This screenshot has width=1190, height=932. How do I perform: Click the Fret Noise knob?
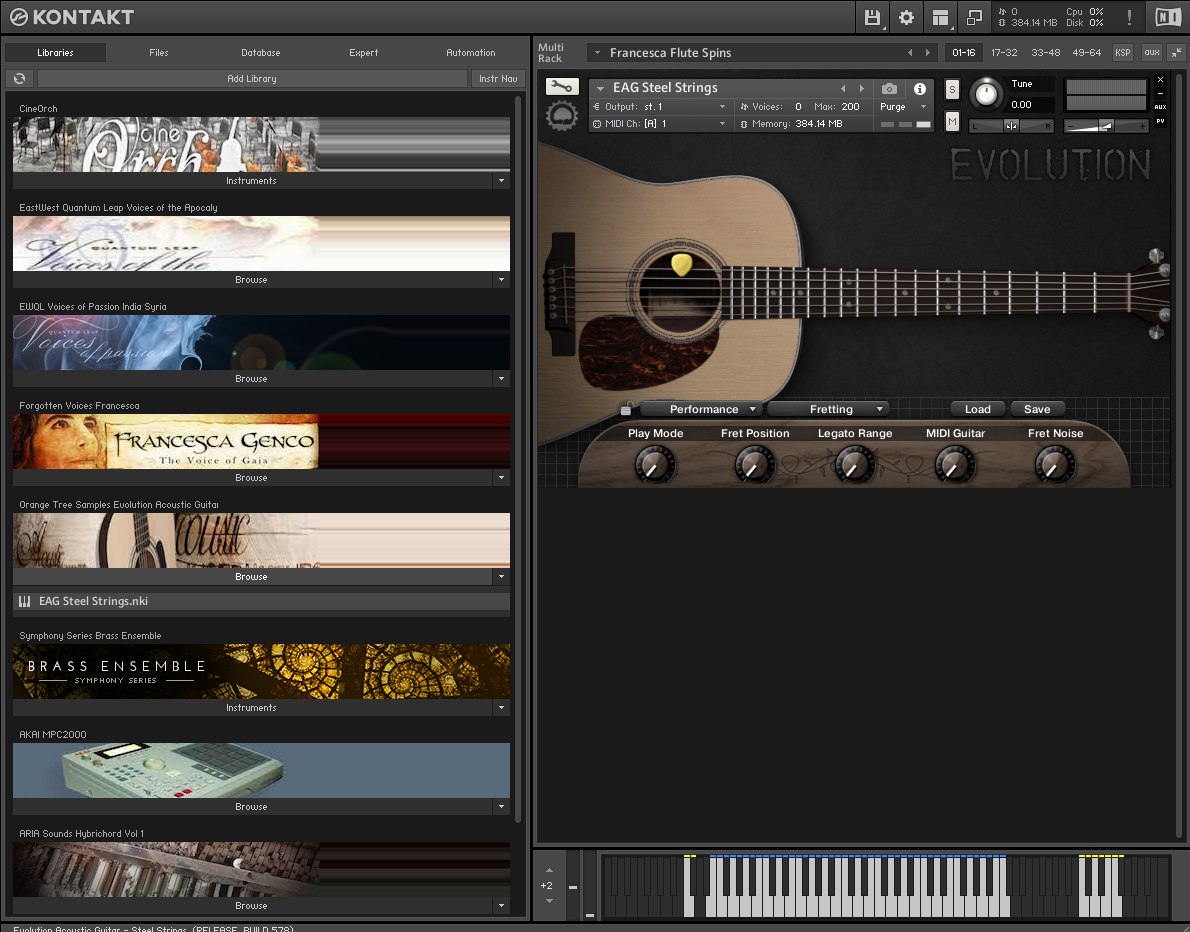click(1054, 464)
